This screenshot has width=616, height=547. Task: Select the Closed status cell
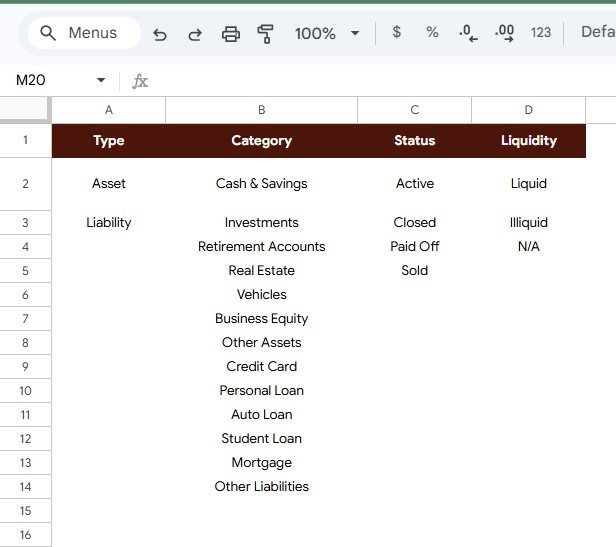[x=414, y=223]
